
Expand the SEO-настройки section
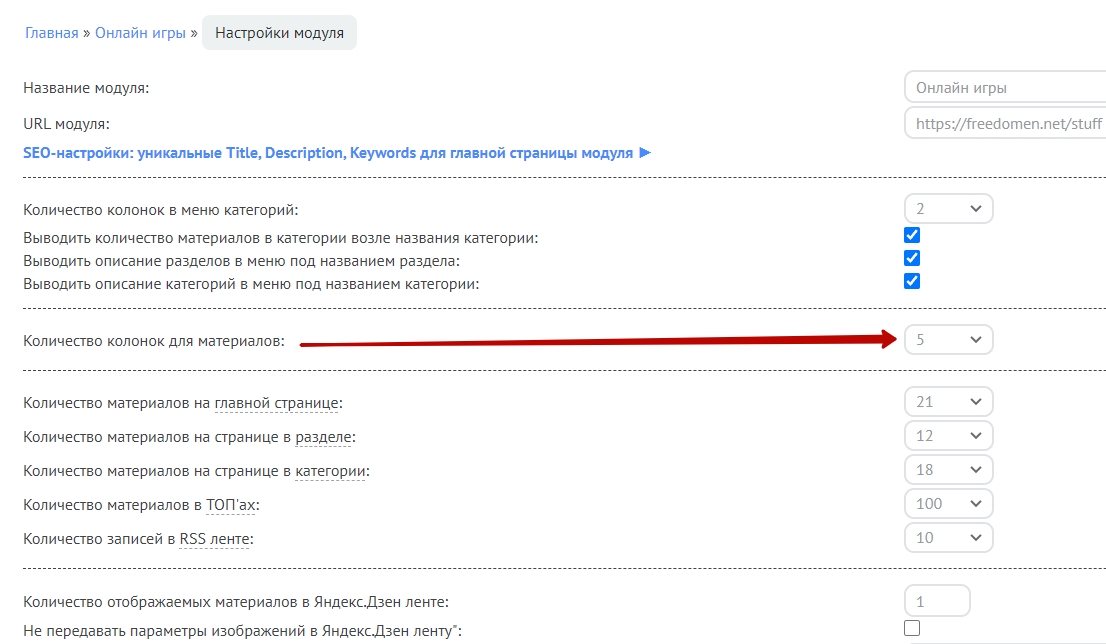coord(337,153)
